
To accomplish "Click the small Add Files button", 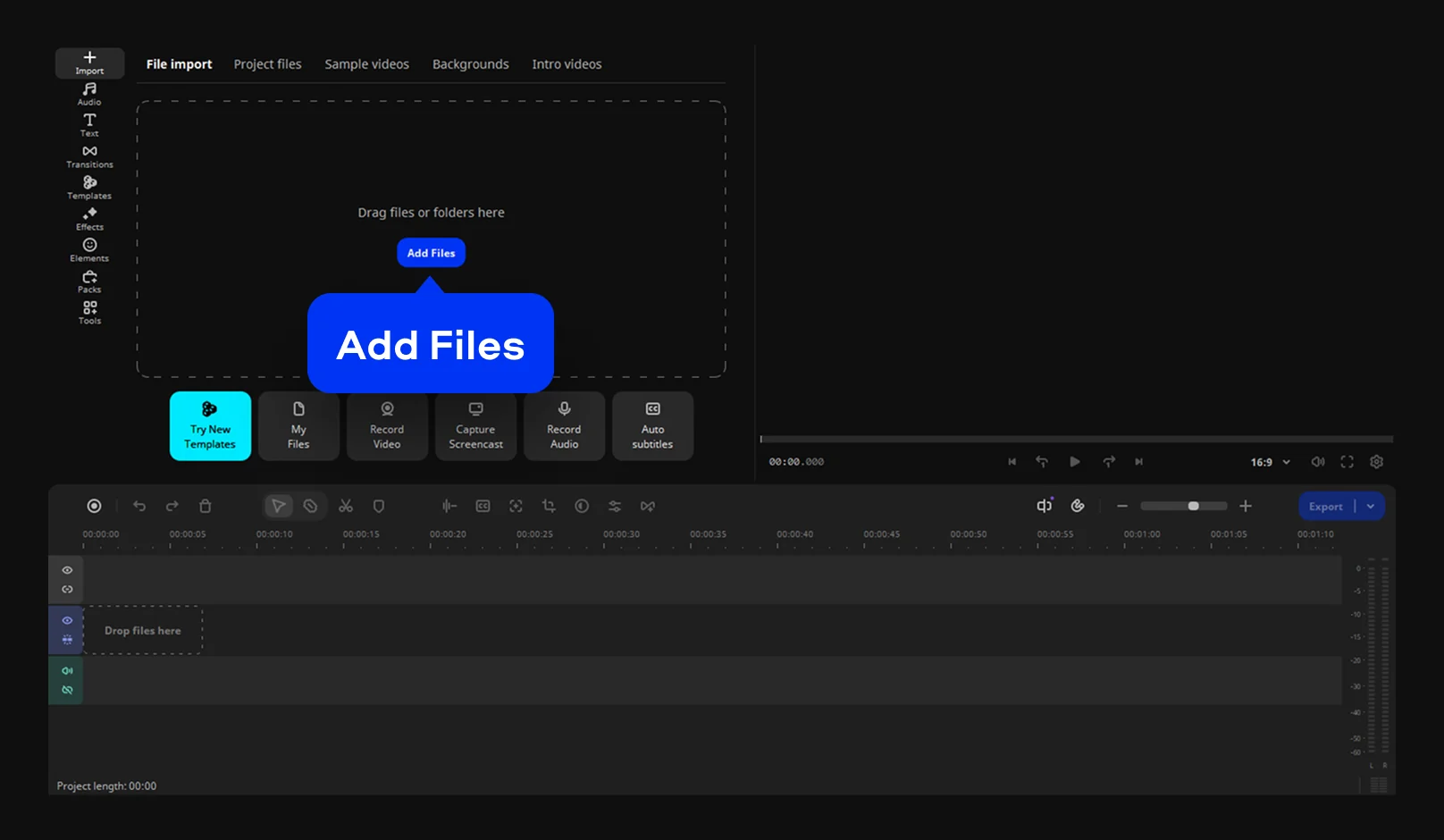I will pos(431,253).
